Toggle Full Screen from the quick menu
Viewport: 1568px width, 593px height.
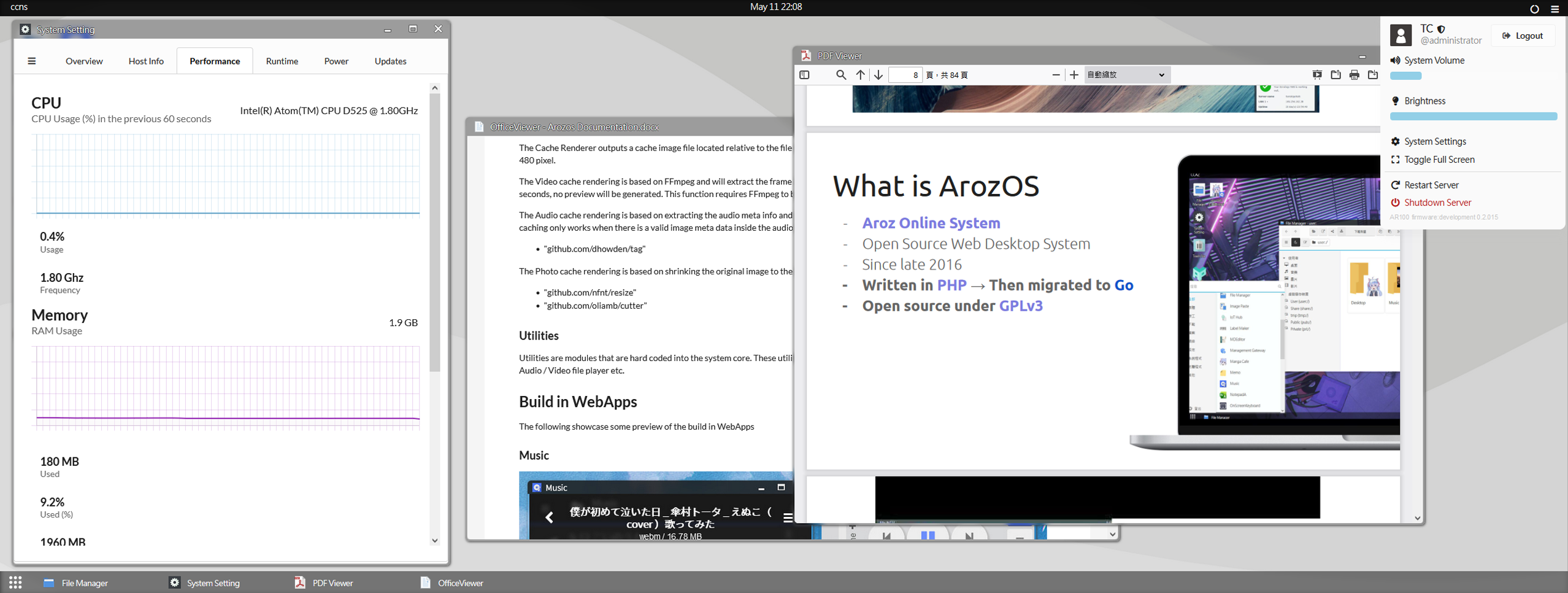1439,160
